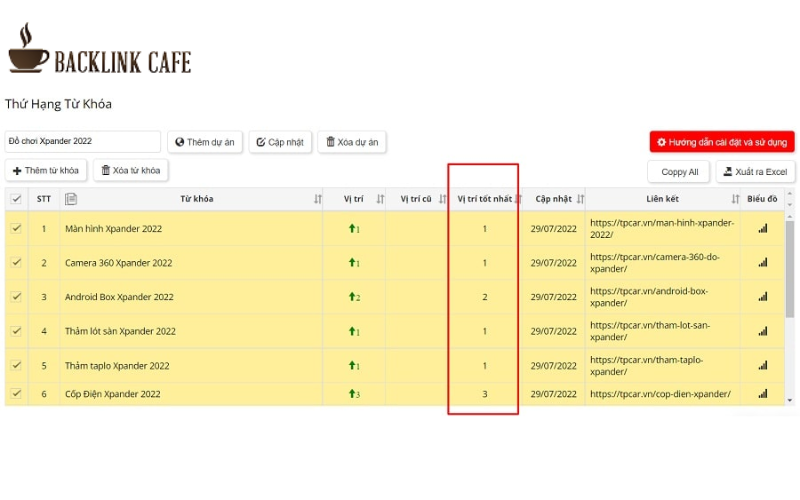
Task: Click Xóa dự án button
Action: (352, 142)
